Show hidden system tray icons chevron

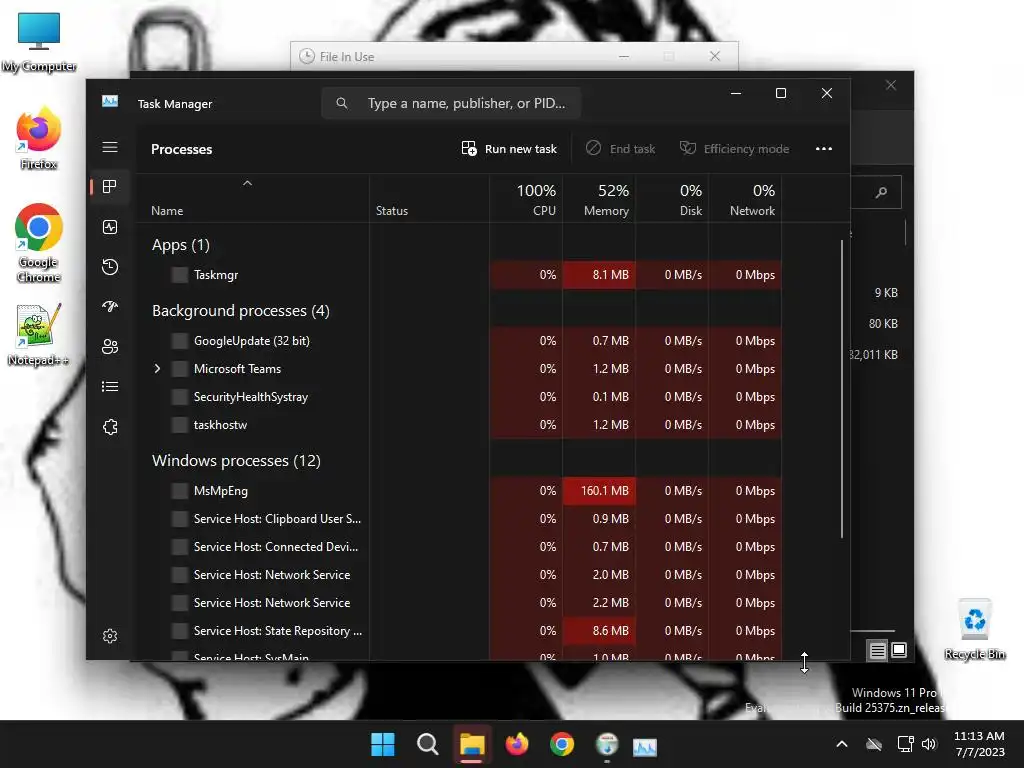coord(842,744)
